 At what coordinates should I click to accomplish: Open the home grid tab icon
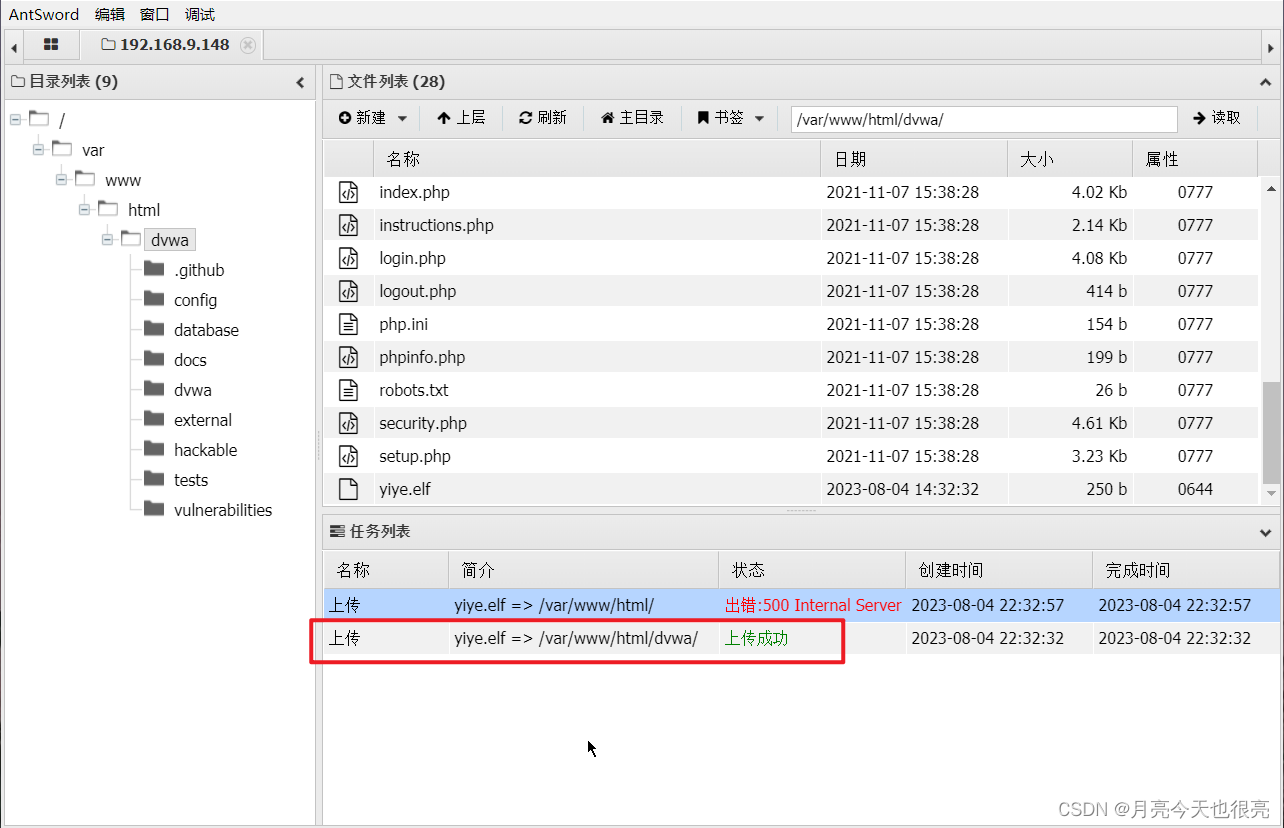pos(51,45)
